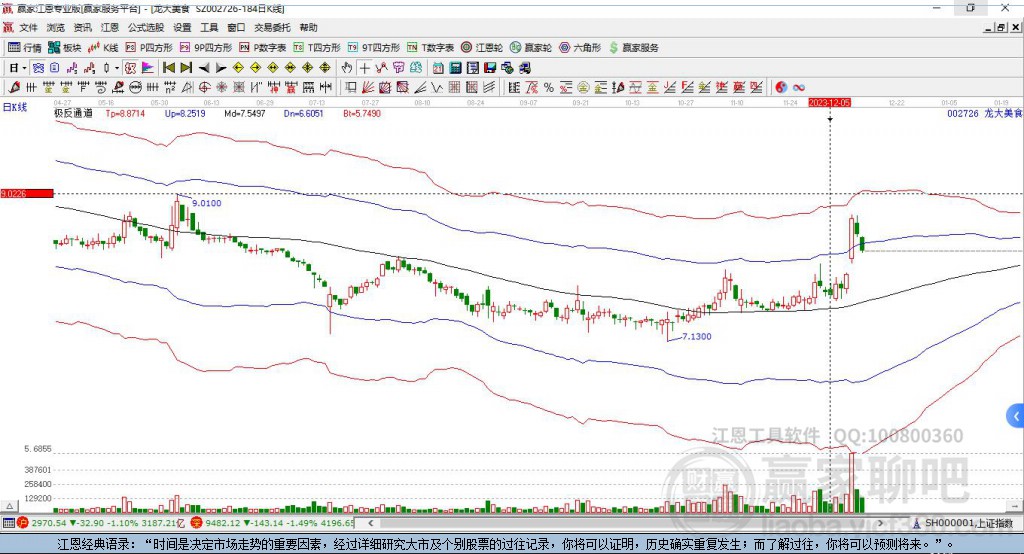Viewport: 1024px width, 554px height.
Task: Open the 江恩轮 Gann wheel
Action: [x=482, y=48]
